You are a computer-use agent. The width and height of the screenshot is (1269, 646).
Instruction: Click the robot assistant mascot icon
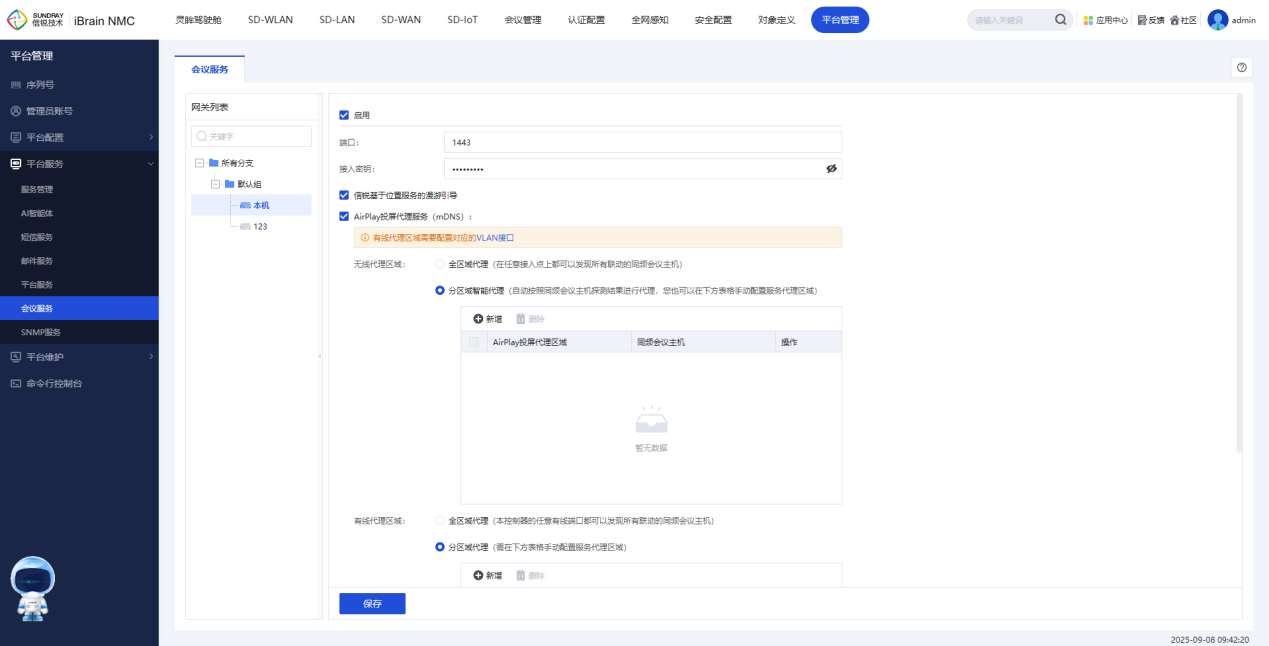(x=32, y=586)
